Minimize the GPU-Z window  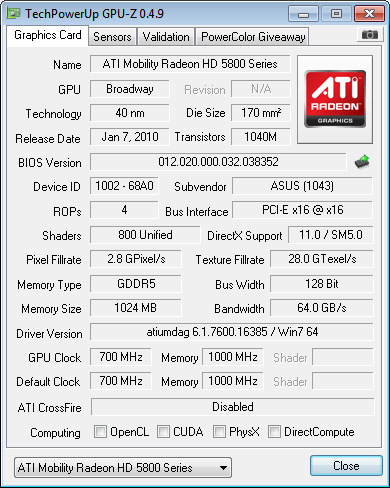303,14
